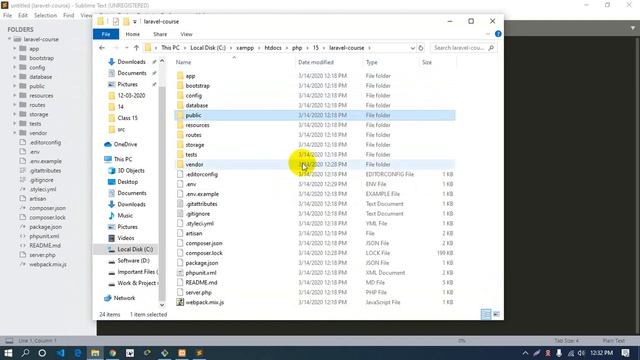Open the Home ribbon tab
This screenshot has width=640, height=360.
[132, 34]
